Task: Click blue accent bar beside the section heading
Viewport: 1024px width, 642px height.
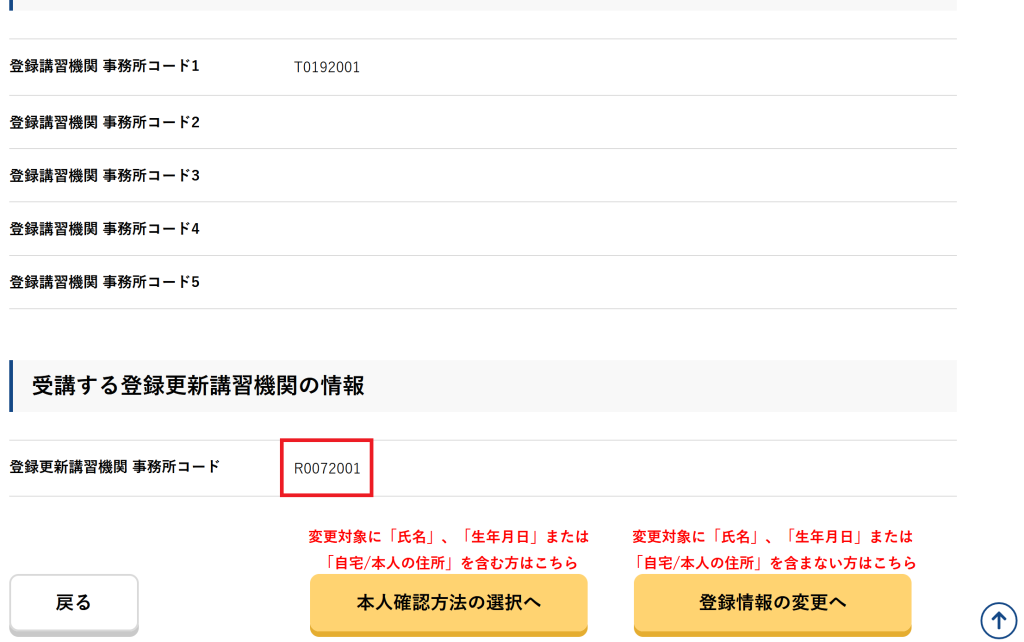Action: click(11, 386)
